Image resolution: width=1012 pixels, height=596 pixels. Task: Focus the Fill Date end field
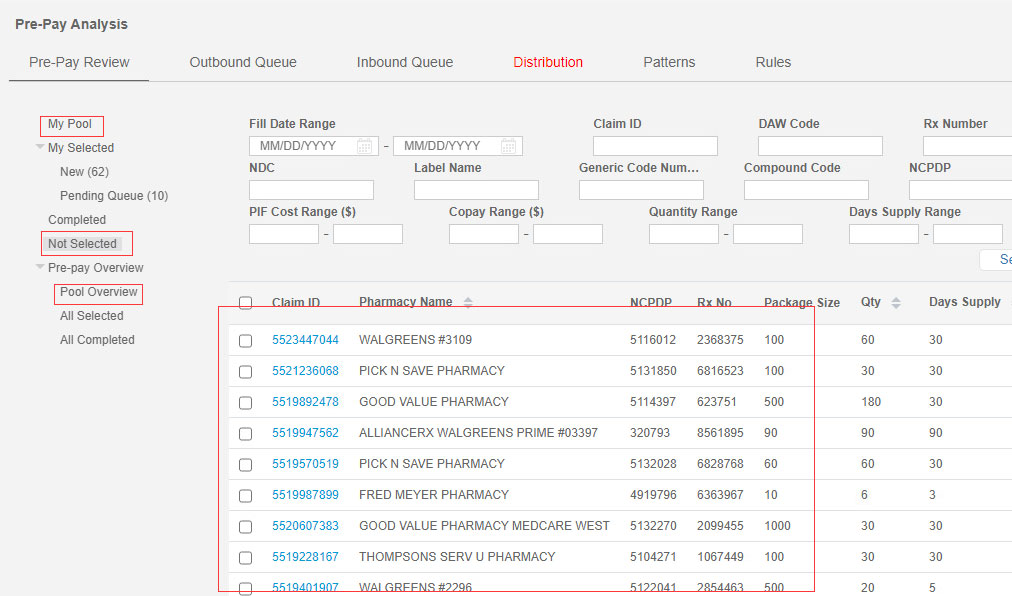coord(458,146)
